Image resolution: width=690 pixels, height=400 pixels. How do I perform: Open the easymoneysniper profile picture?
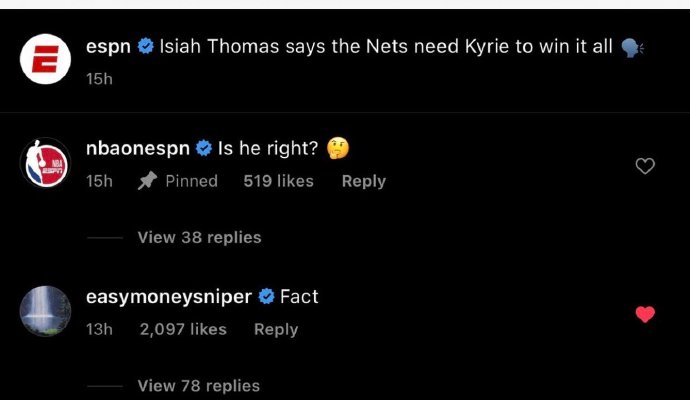click(46, 311)
